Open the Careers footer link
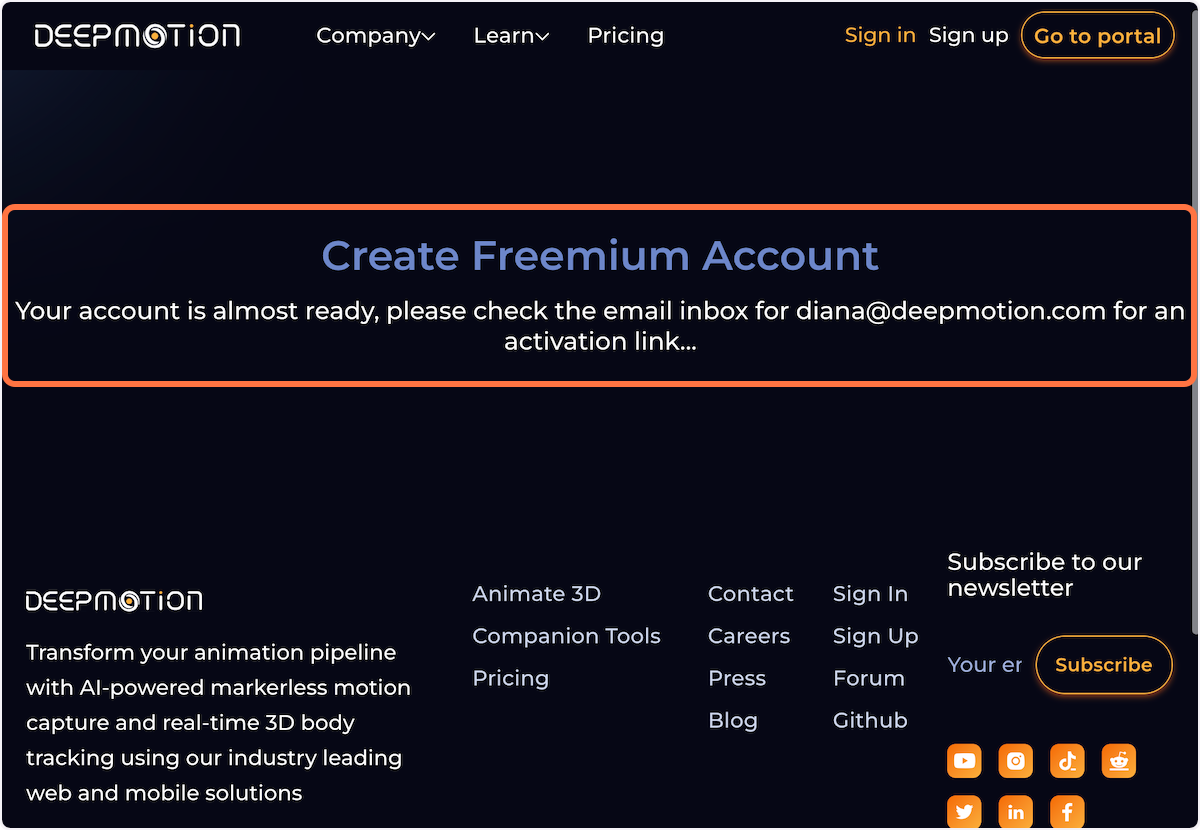This screenshot has width=1200, height=830. pyautogui.click(x=748, y=635)
